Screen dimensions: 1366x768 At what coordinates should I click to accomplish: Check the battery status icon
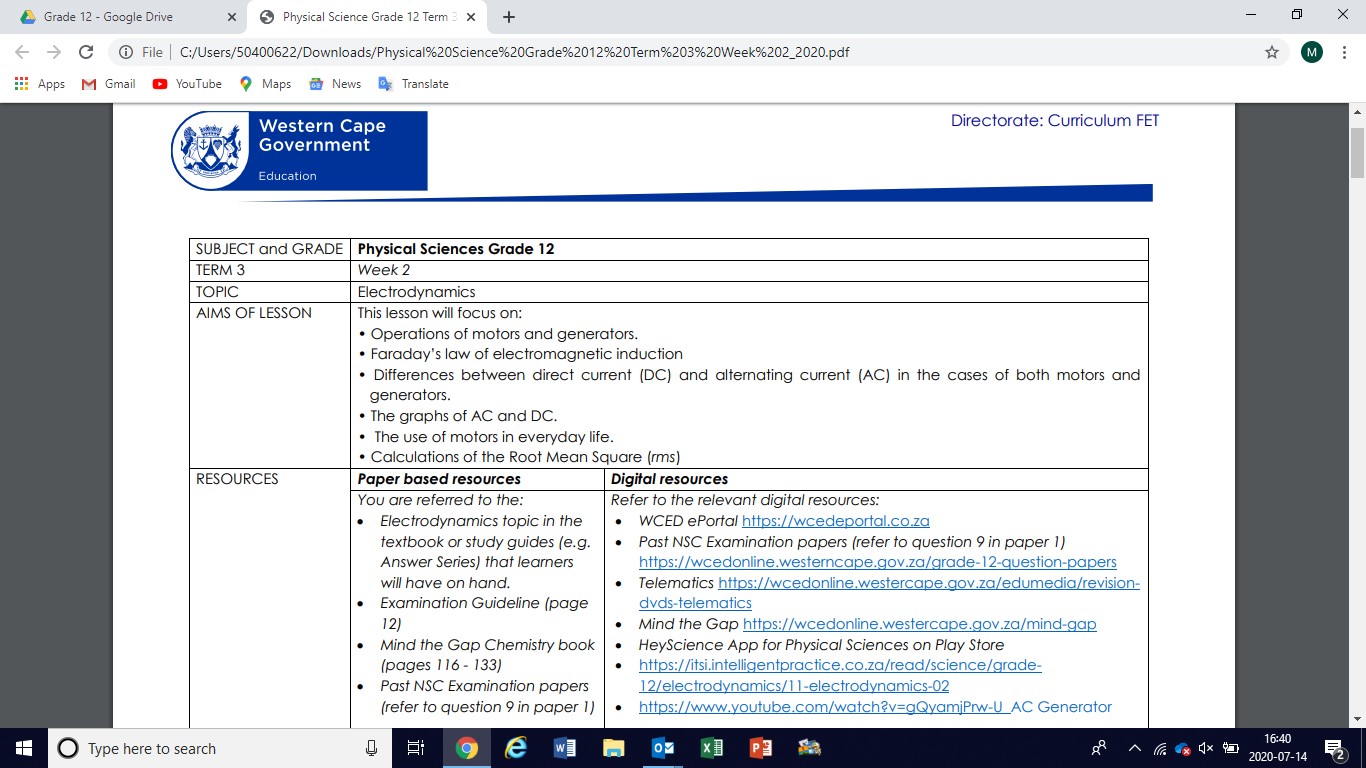(1231, 748)
